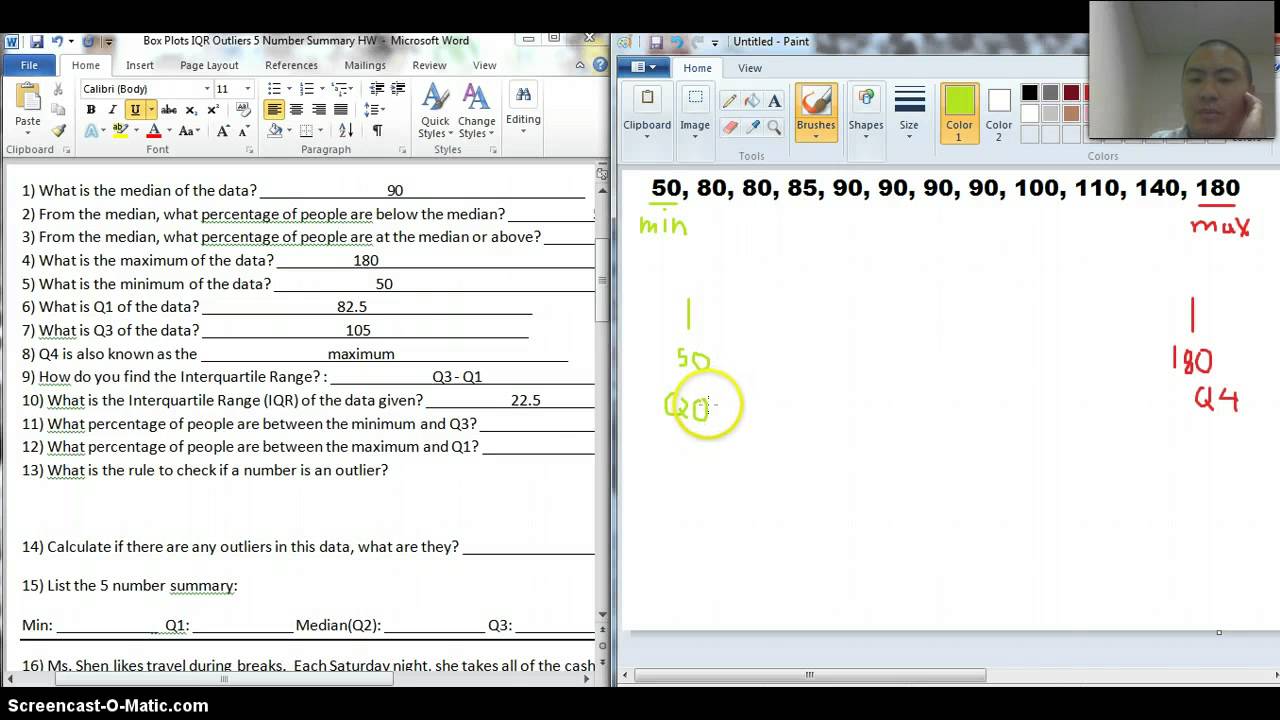
Task: Switch to the Insert tab in Word
Action: pos(140,65)
